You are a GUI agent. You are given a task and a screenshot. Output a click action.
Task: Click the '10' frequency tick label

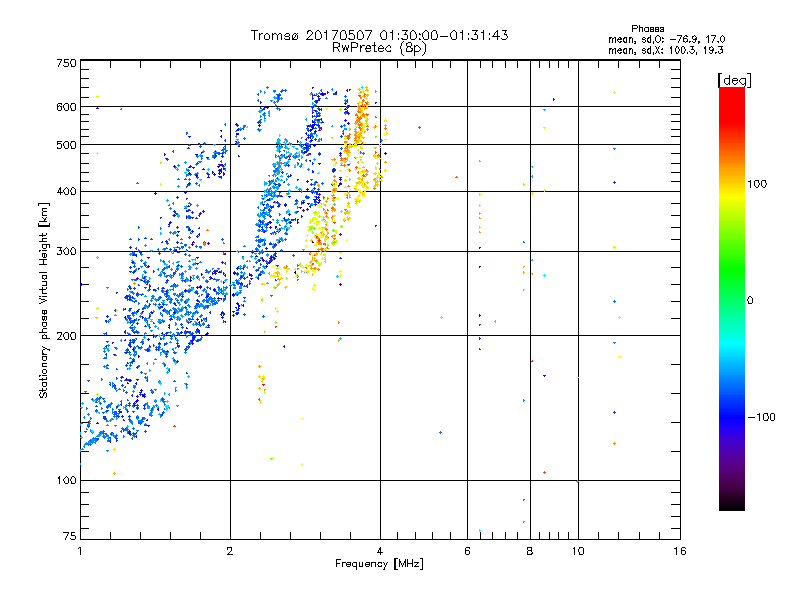point(578,551)
